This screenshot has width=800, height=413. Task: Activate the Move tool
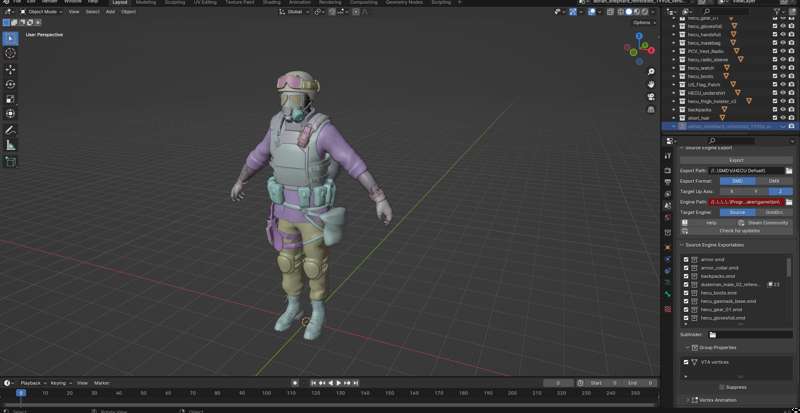[11, 70]
